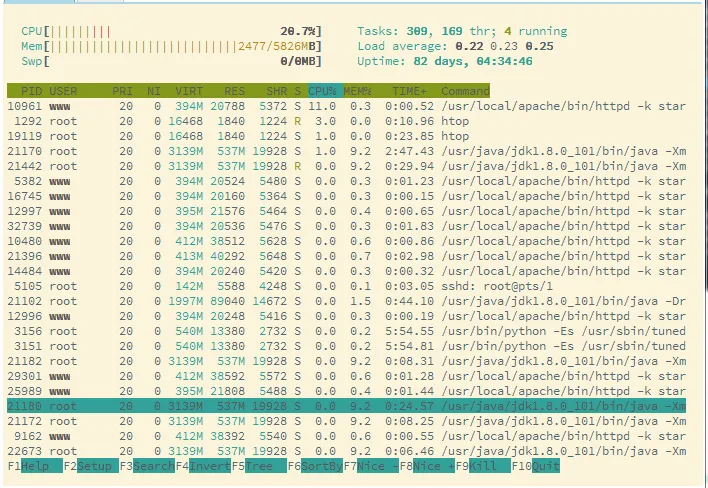
Task: Click the PID column header
Action: point(31,91)
